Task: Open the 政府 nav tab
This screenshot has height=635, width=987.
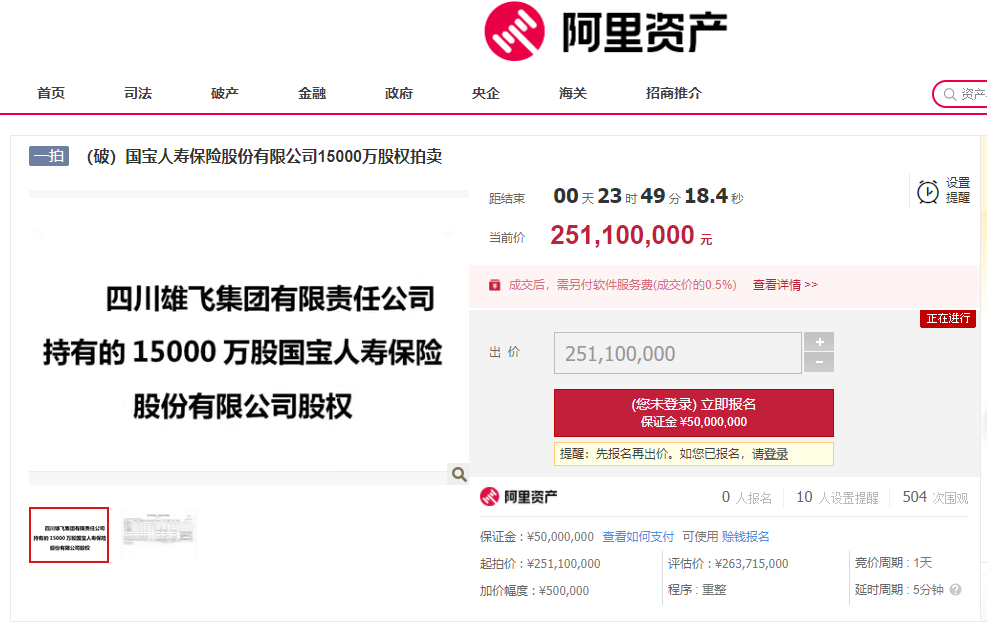Action: point(398,93)
